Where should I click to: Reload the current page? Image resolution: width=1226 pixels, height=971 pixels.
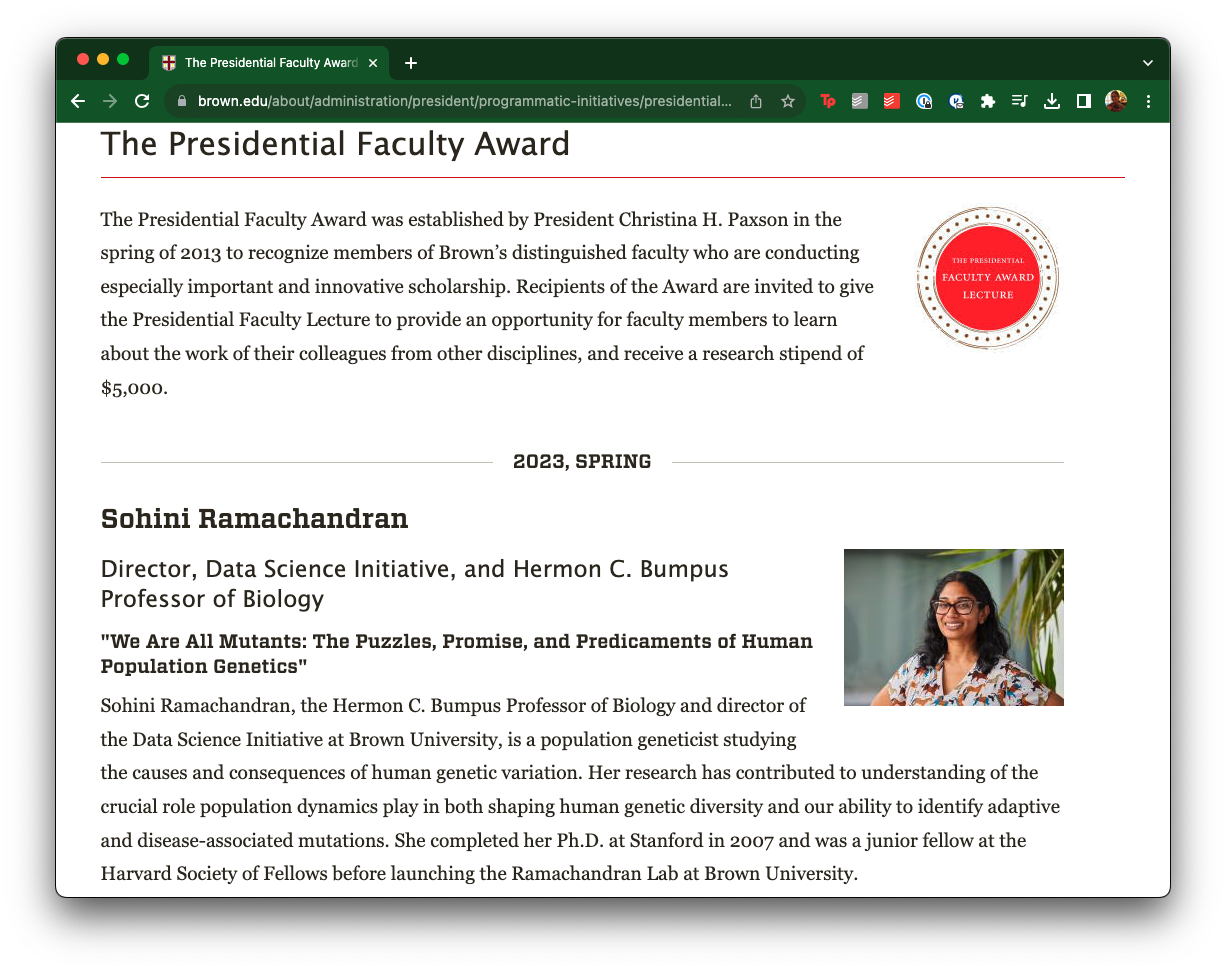pyautogui.click(x=142, y=101)
